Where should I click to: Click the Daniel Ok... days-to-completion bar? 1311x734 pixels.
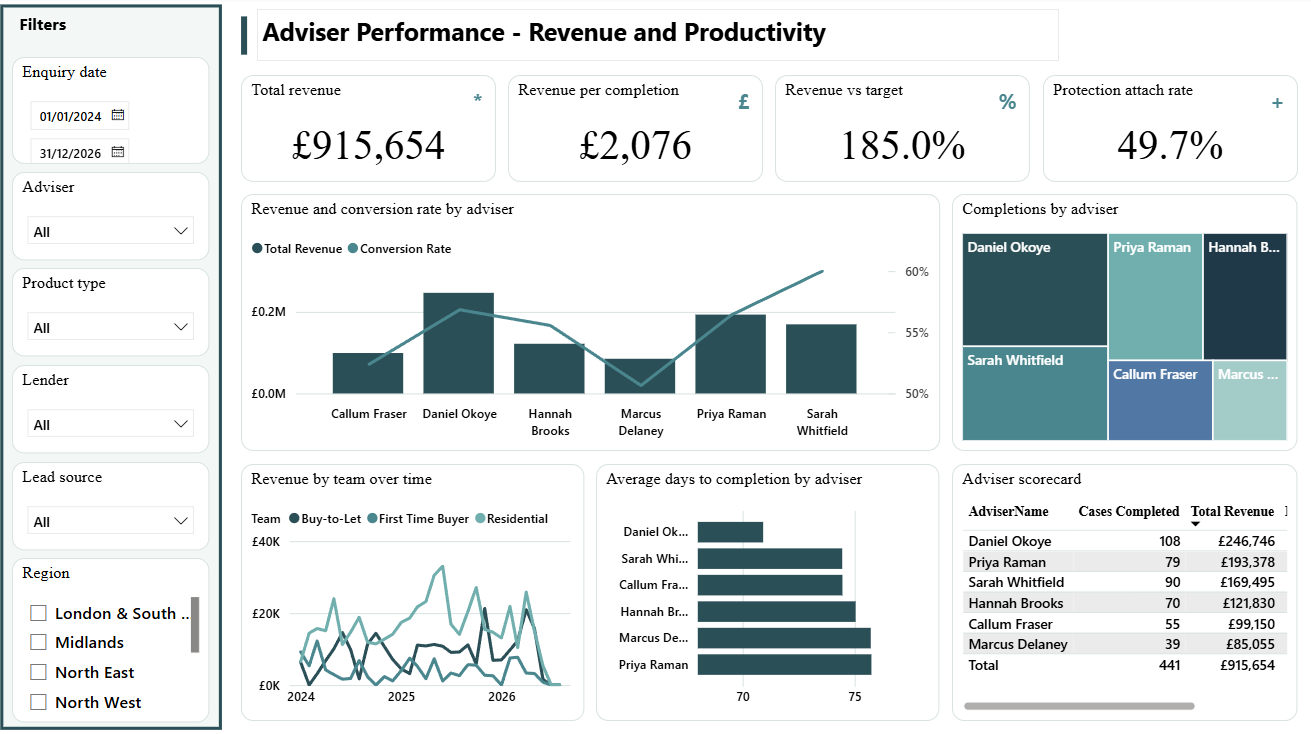pos(730,532)
